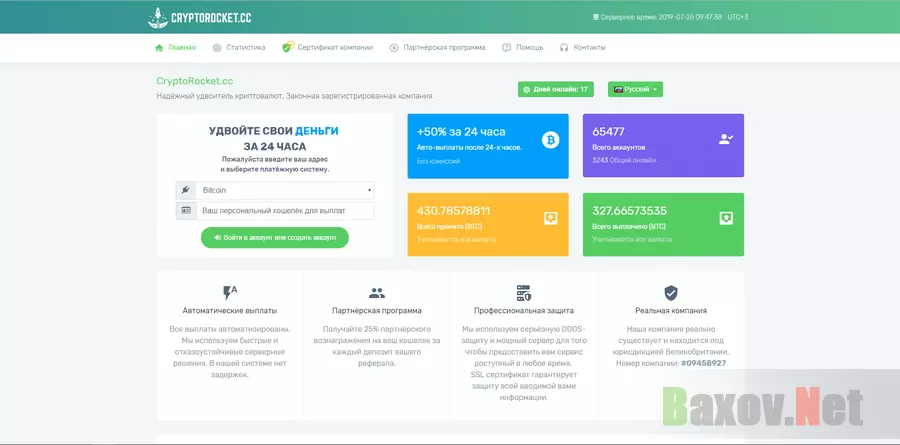This screenshot has height=445, width=900.
Task: Open the Партнёрская программа menu item
Action: click(x=437, y=48)
